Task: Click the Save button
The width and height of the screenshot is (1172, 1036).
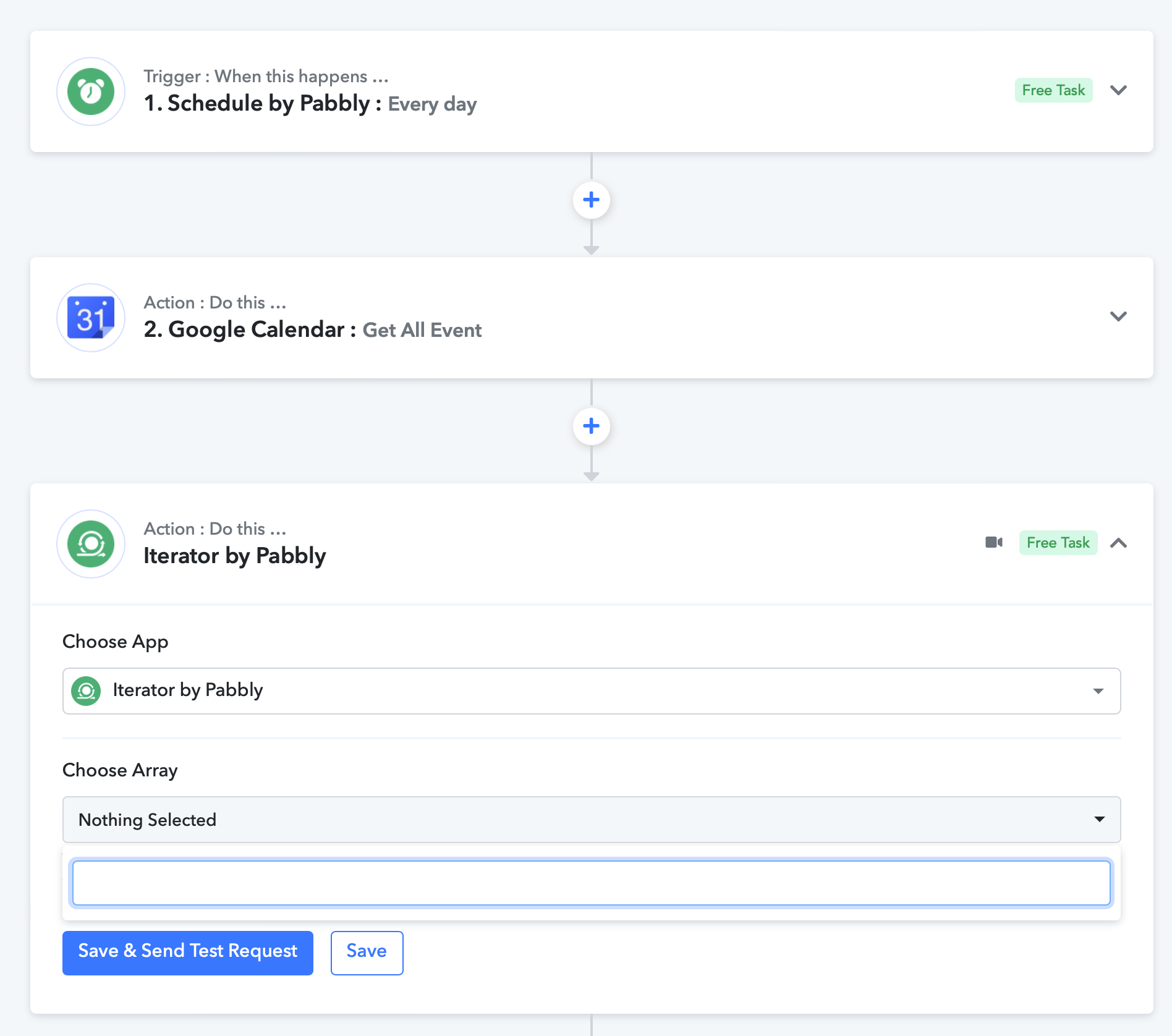Action: 367,953
